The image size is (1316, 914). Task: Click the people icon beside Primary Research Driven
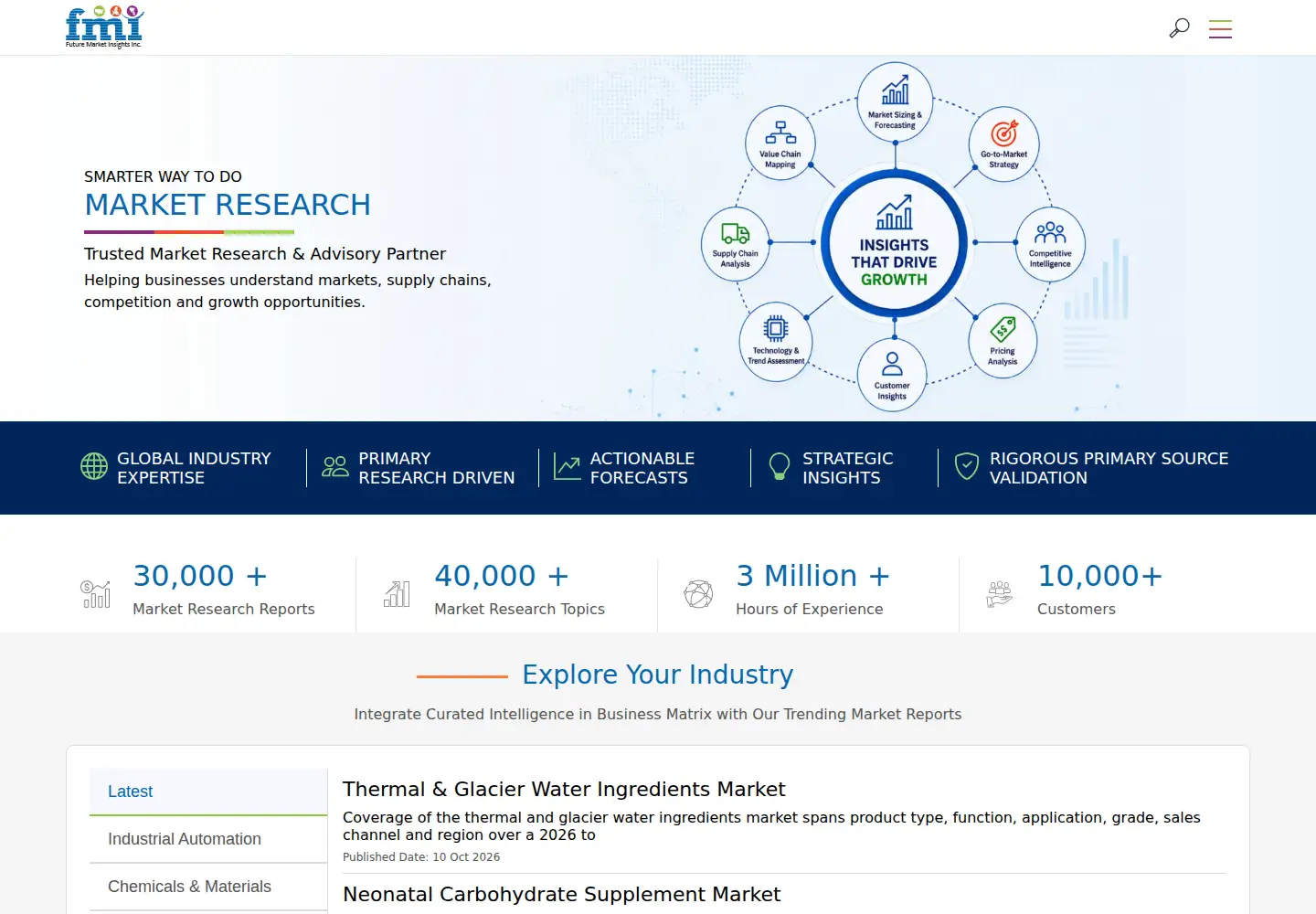click(x=335, y=467)
